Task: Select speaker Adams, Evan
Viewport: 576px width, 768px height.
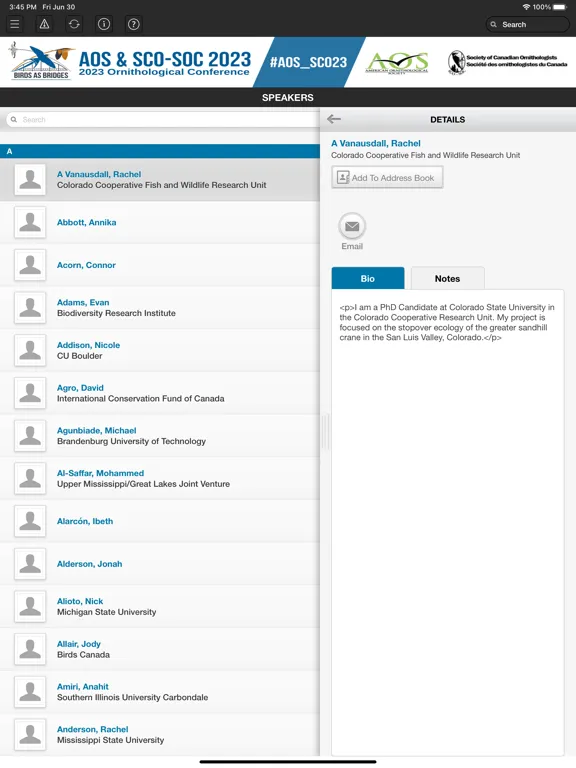Action: [160, 308]
